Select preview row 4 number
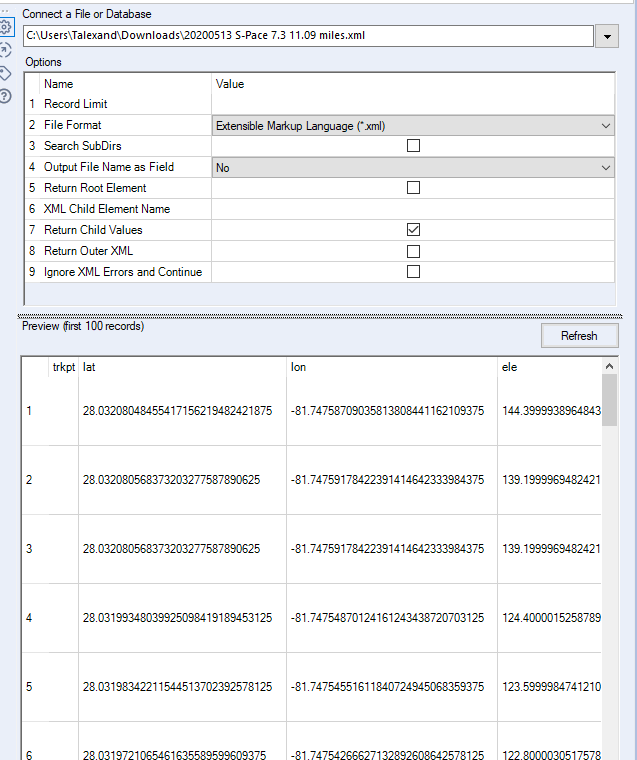This screenshot has height=760, width=637. [x=29, y=618]
